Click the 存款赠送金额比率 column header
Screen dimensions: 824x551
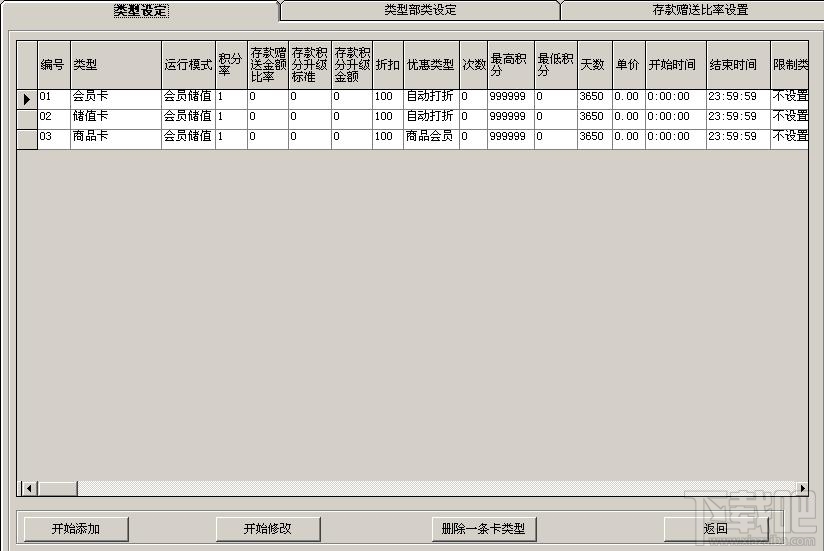point(268,65)
